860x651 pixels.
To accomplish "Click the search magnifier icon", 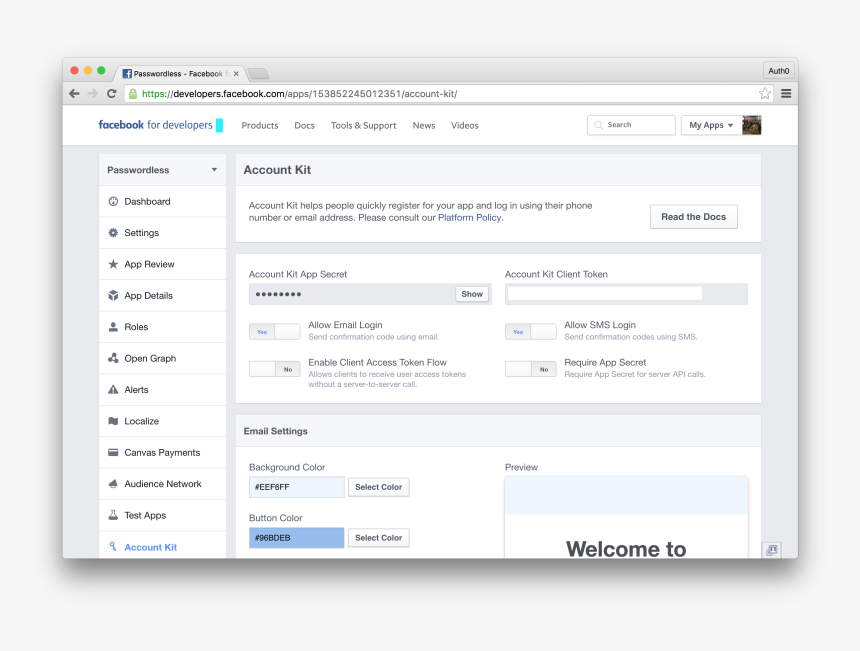I will (598, 125).
